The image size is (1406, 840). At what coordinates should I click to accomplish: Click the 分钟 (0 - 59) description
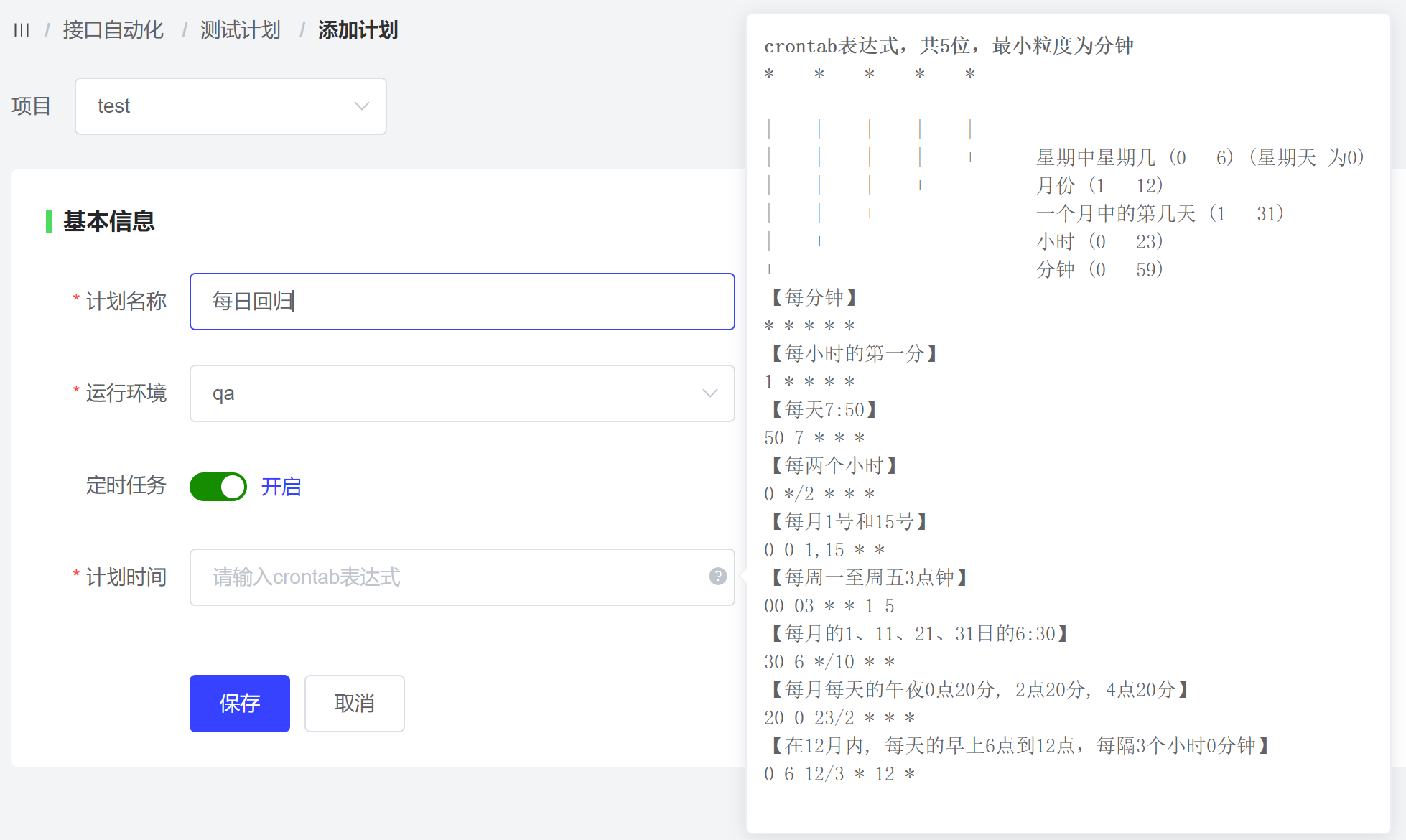1100,269
